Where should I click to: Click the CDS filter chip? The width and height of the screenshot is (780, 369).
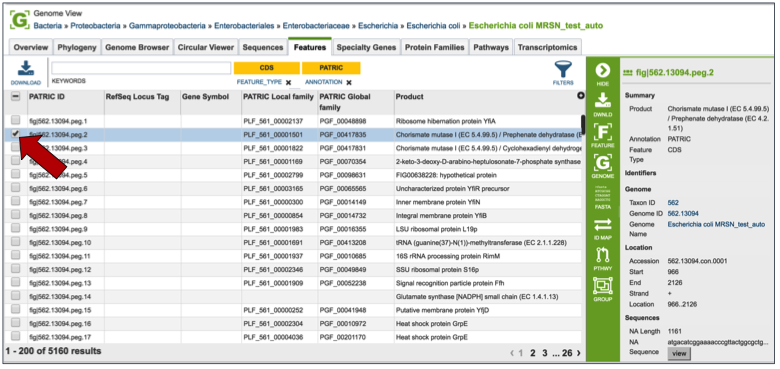point(267,68)
